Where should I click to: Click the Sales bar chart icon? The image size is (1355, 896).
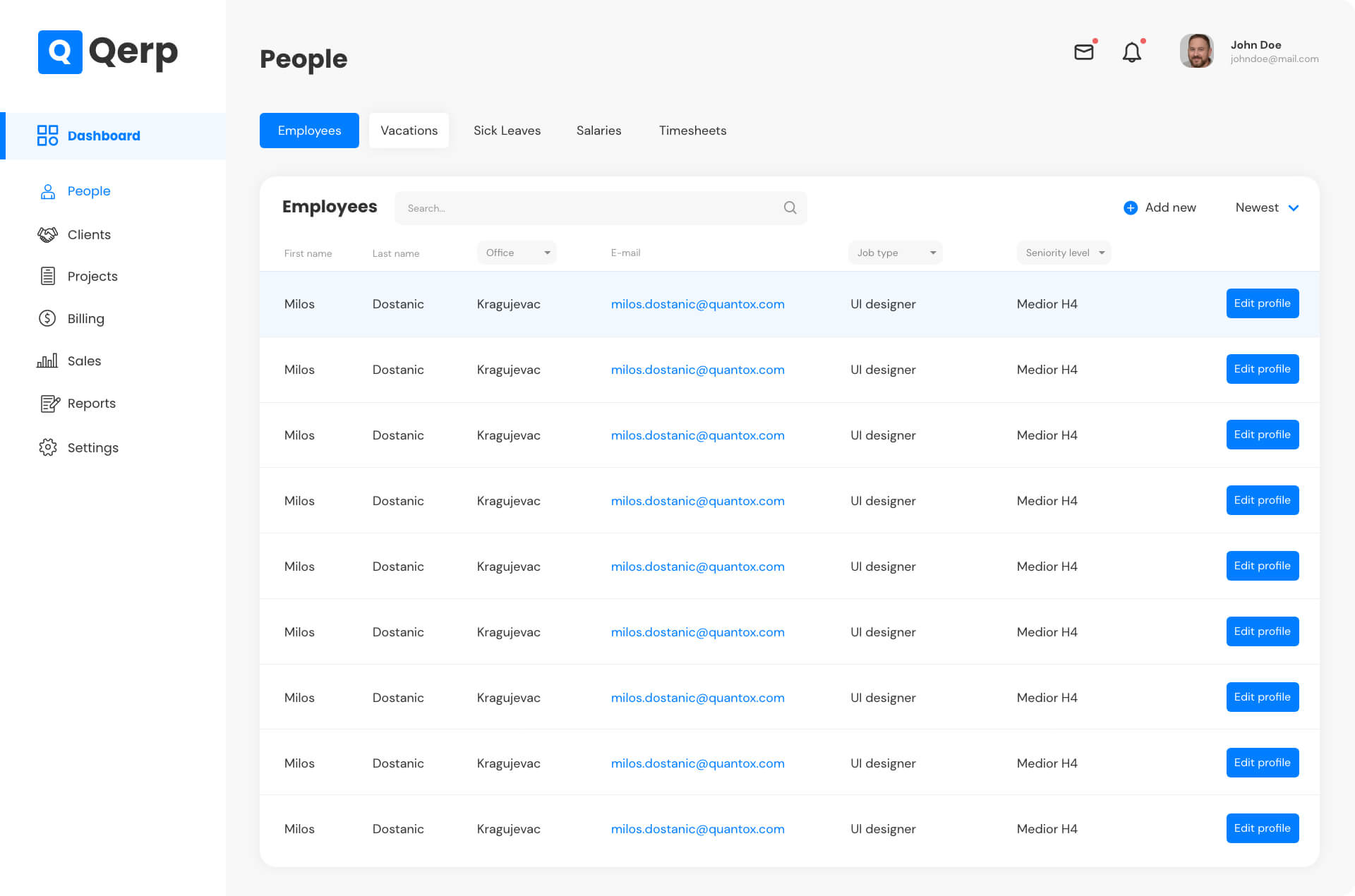pos(47,361)
